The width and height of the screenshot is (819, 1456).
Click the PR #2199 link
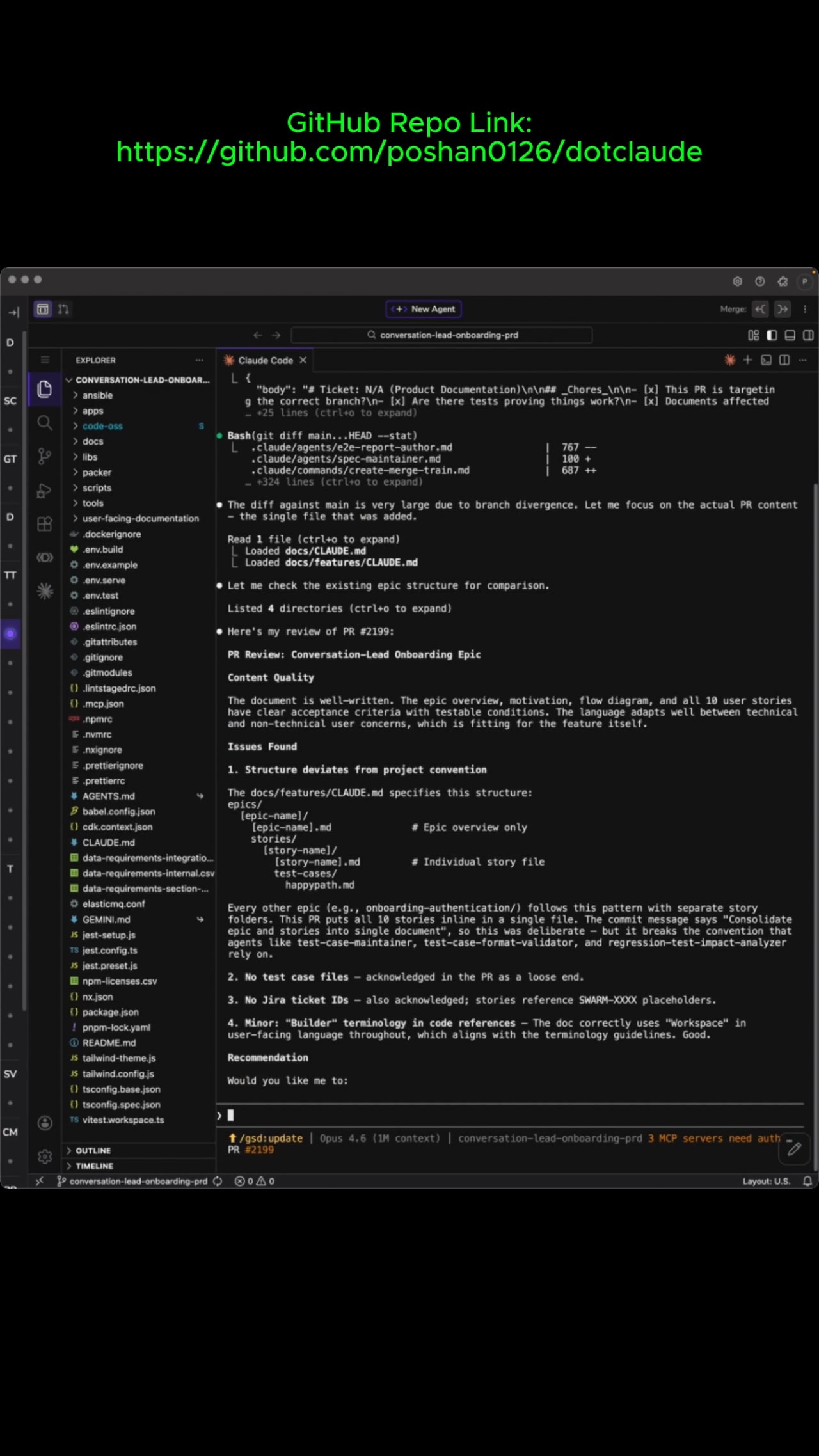tap(251, 1150)
